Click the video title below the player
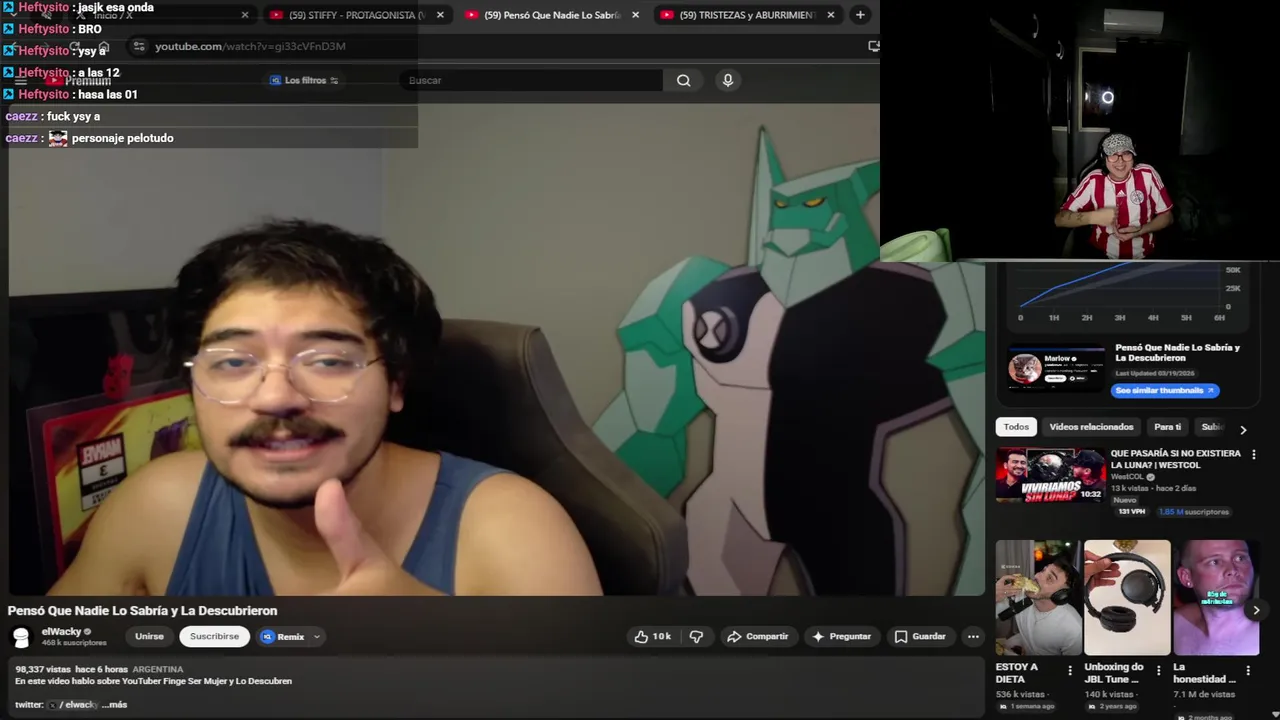The width and height of the screenshot is (1280, 720). coord(142,611)
